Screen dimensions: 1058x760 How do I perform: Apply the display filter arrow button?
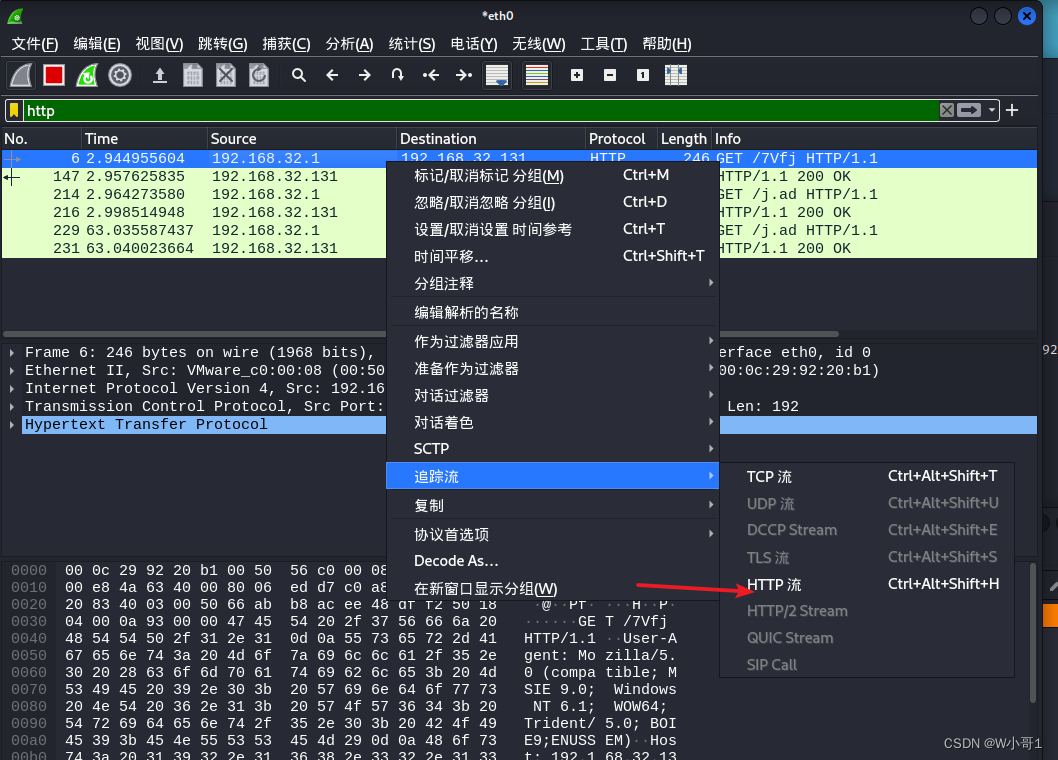click(x=969, y=110)
